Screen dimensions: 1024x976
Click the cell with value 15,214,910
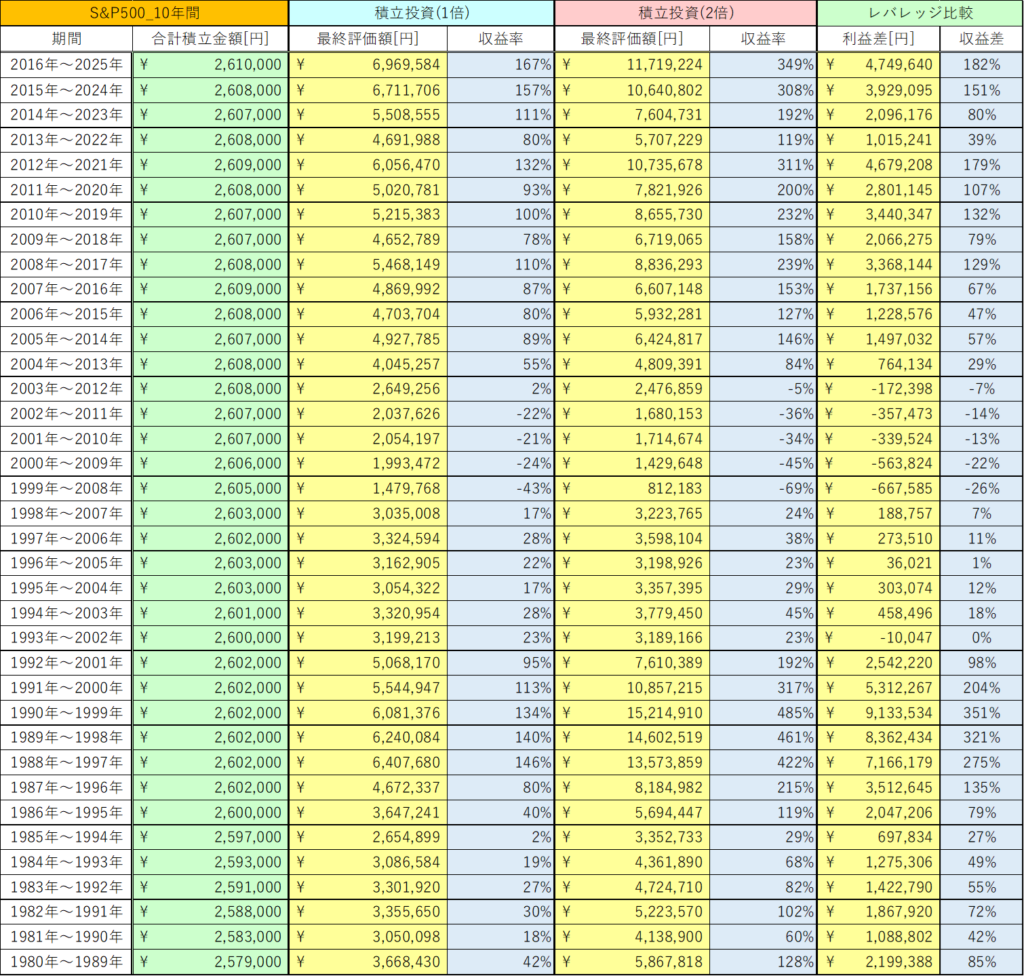632,713
